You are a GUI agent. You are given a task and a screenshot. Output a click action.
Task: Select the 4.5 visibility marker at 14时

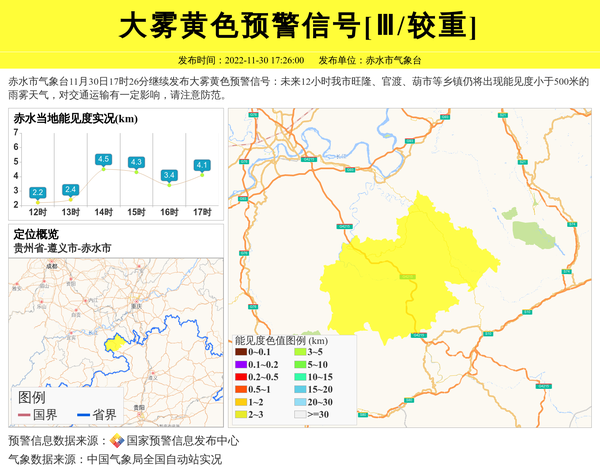coord(103,159)
